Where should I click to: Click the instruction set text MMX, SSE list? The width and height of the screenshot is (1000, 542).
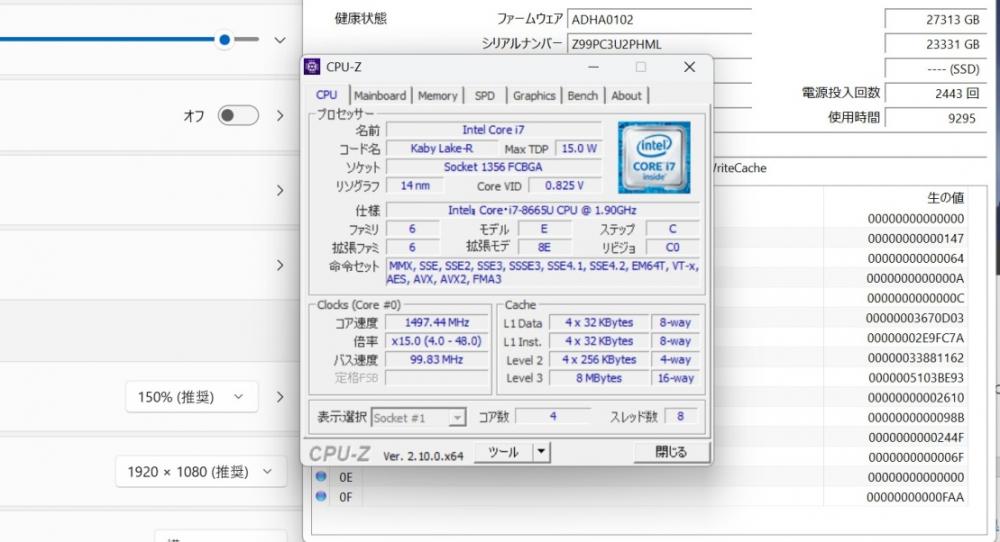543,272
